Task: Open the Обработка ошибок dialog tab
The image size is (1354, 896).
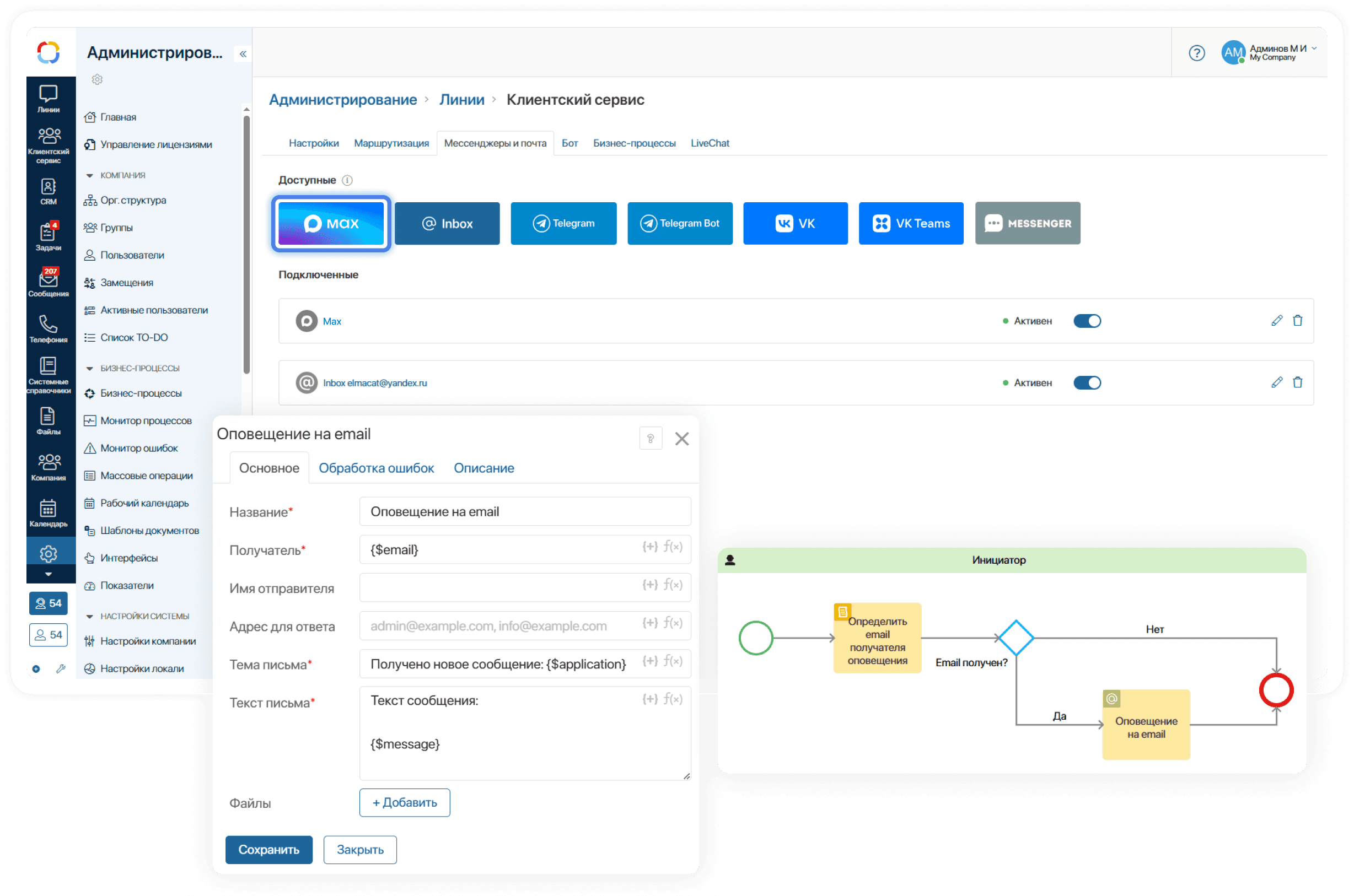Action: point(376,468)
